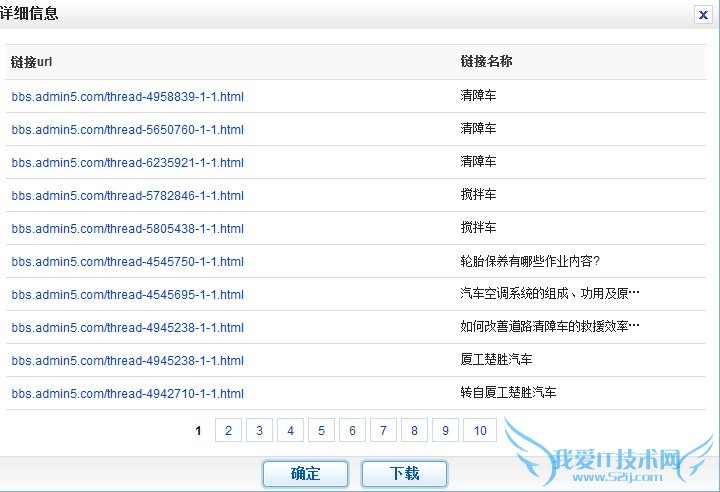Go to page 10
Image resolution: width=720 pixels, height=492 pixels.
(480, 430)
